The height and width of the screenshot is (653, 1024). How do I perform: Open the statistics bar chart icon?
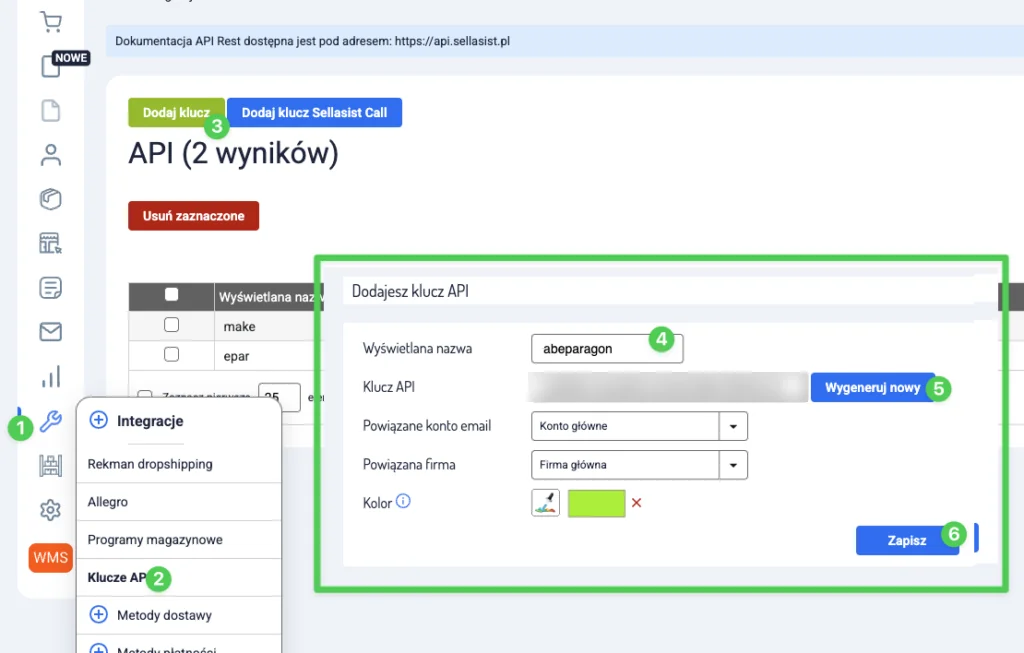[x=50, y=376]
